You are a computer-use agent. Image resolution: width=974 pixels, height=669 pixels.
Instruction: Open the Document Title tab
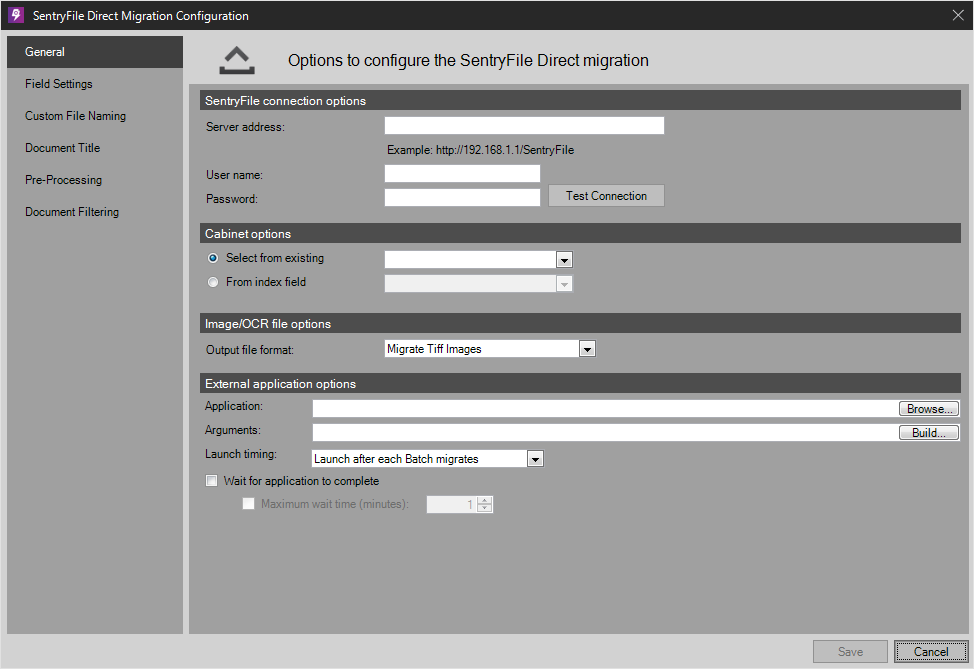(x=95, y=148)
